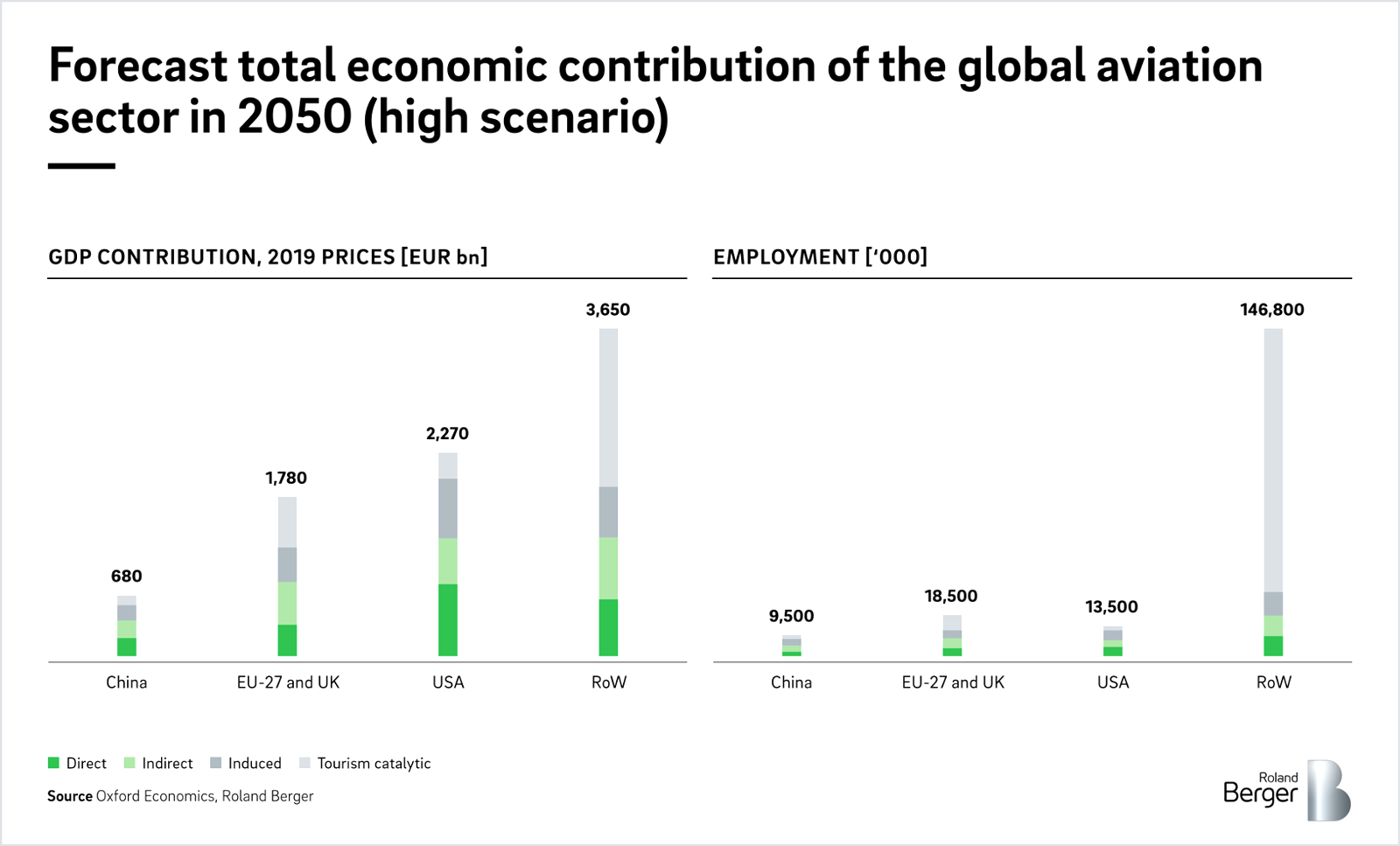Click the 2,270 value above USA

point(447,434)
